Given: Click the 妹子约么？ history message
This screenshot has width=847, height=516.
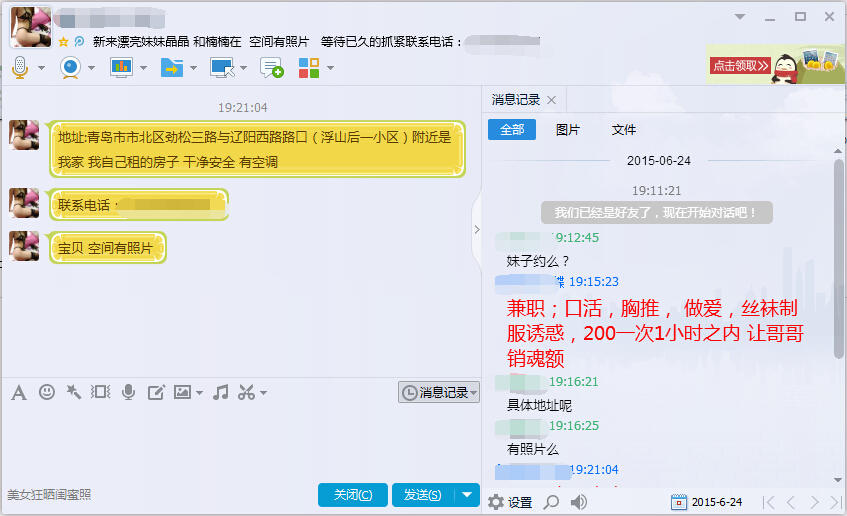Looking at the screenshot, I should click(x=538, y=262).
